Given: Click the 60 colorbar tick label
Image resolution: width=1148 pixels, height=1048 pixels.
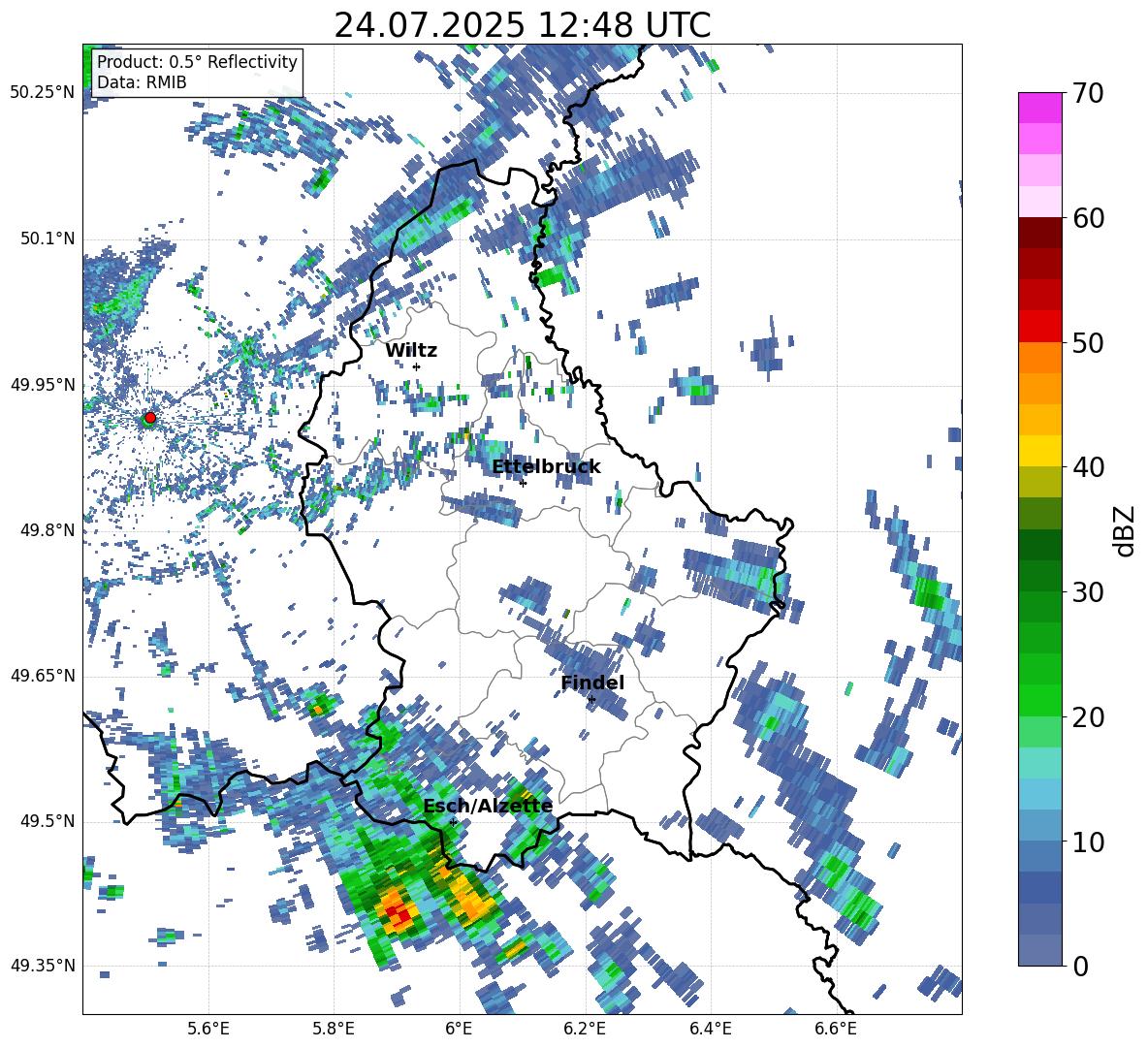Looking at the screenshot, I should point(1087,218).
